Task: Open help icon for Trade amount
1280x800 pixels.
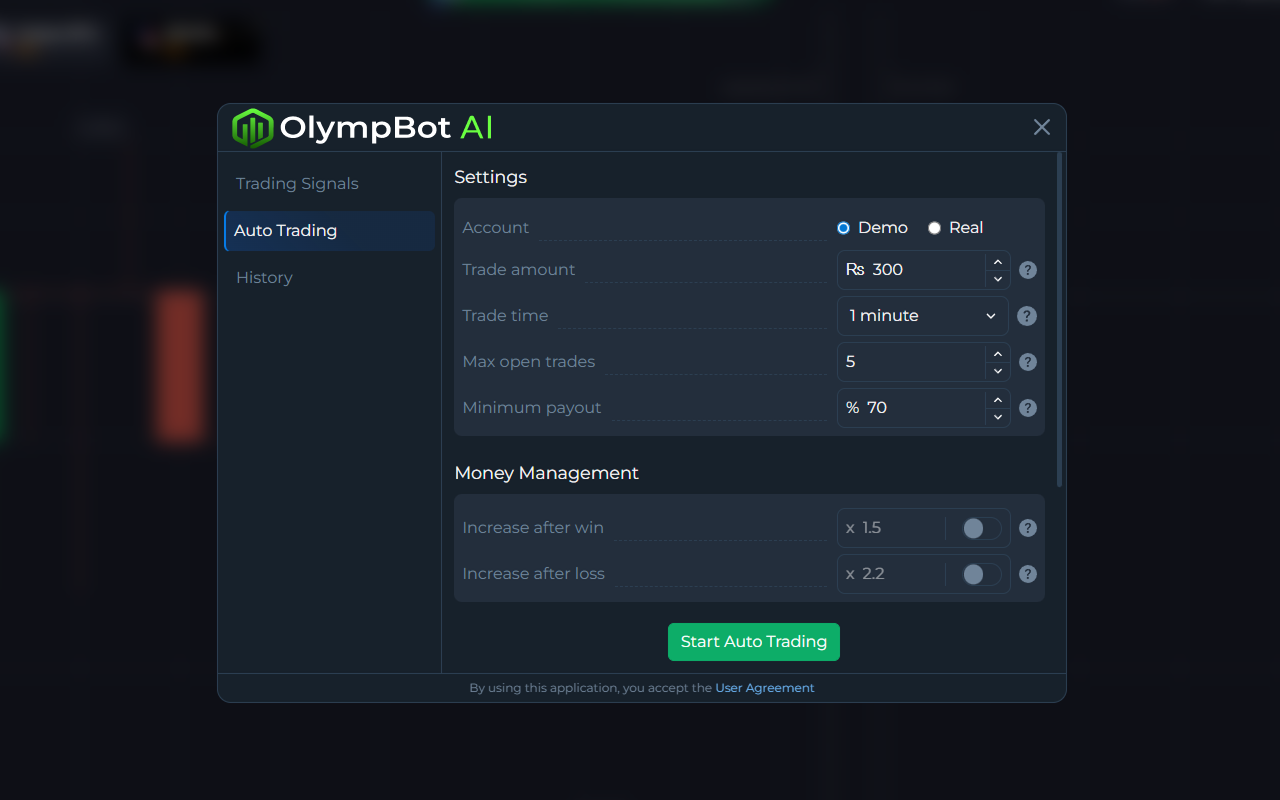Action: (1027, 270)
